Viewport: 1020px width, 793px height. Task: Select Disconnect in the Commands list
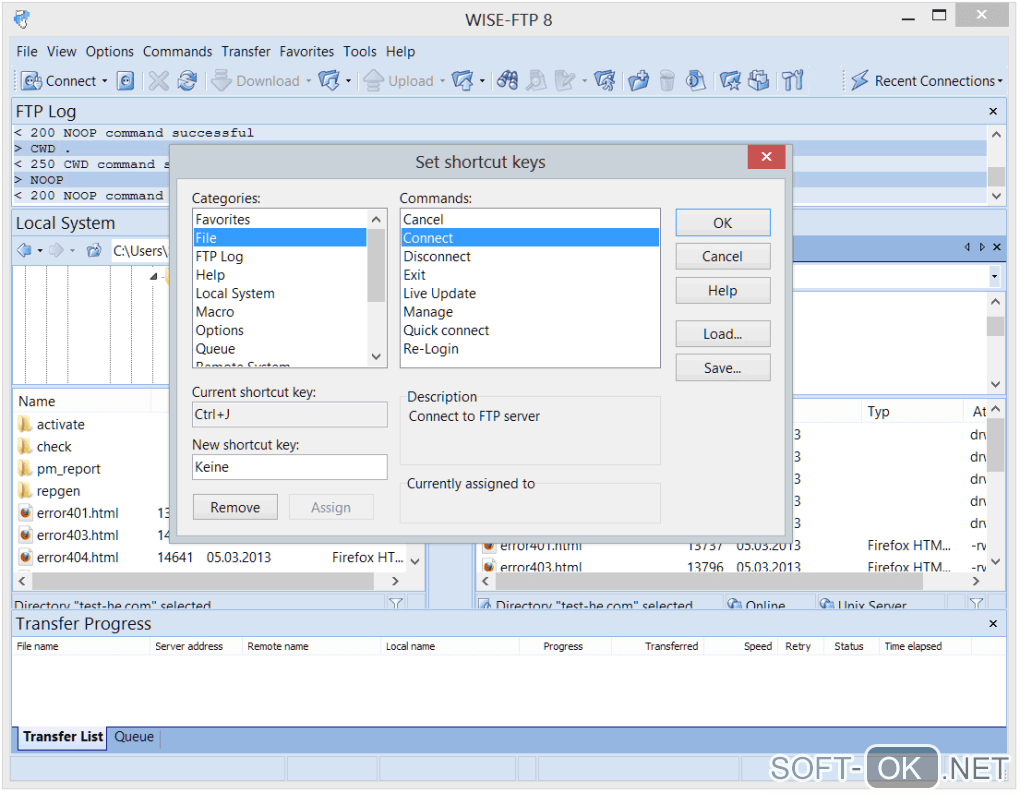[530, 257]
